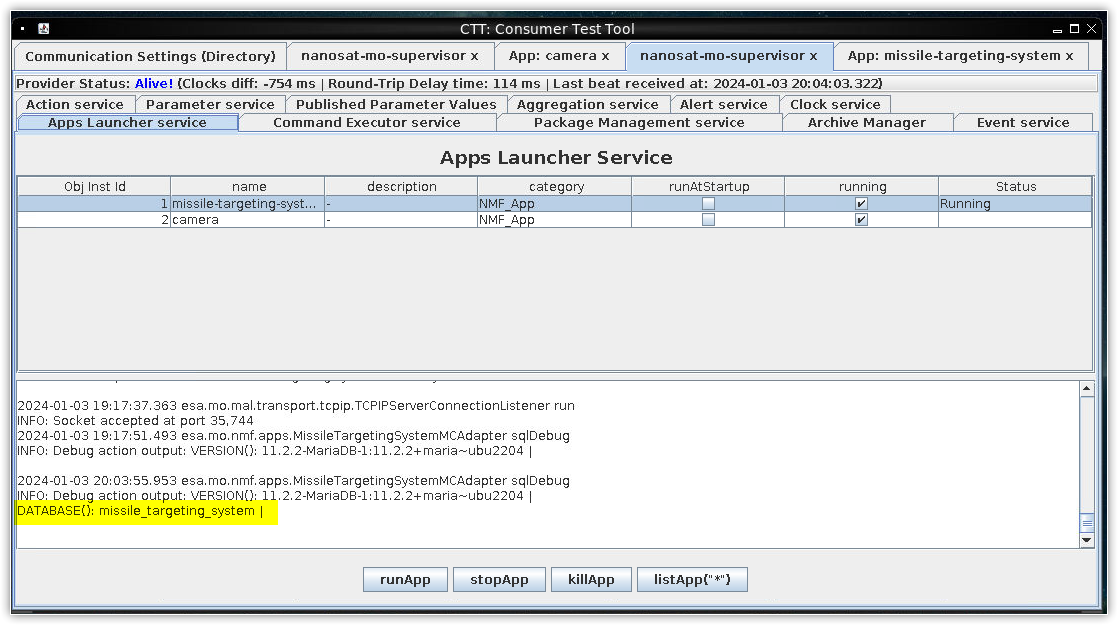Image resolution: width=1118 pixels, height=625 pixels.
Task: Open the Communication Settings (Directory) tab
Action: 150,56
